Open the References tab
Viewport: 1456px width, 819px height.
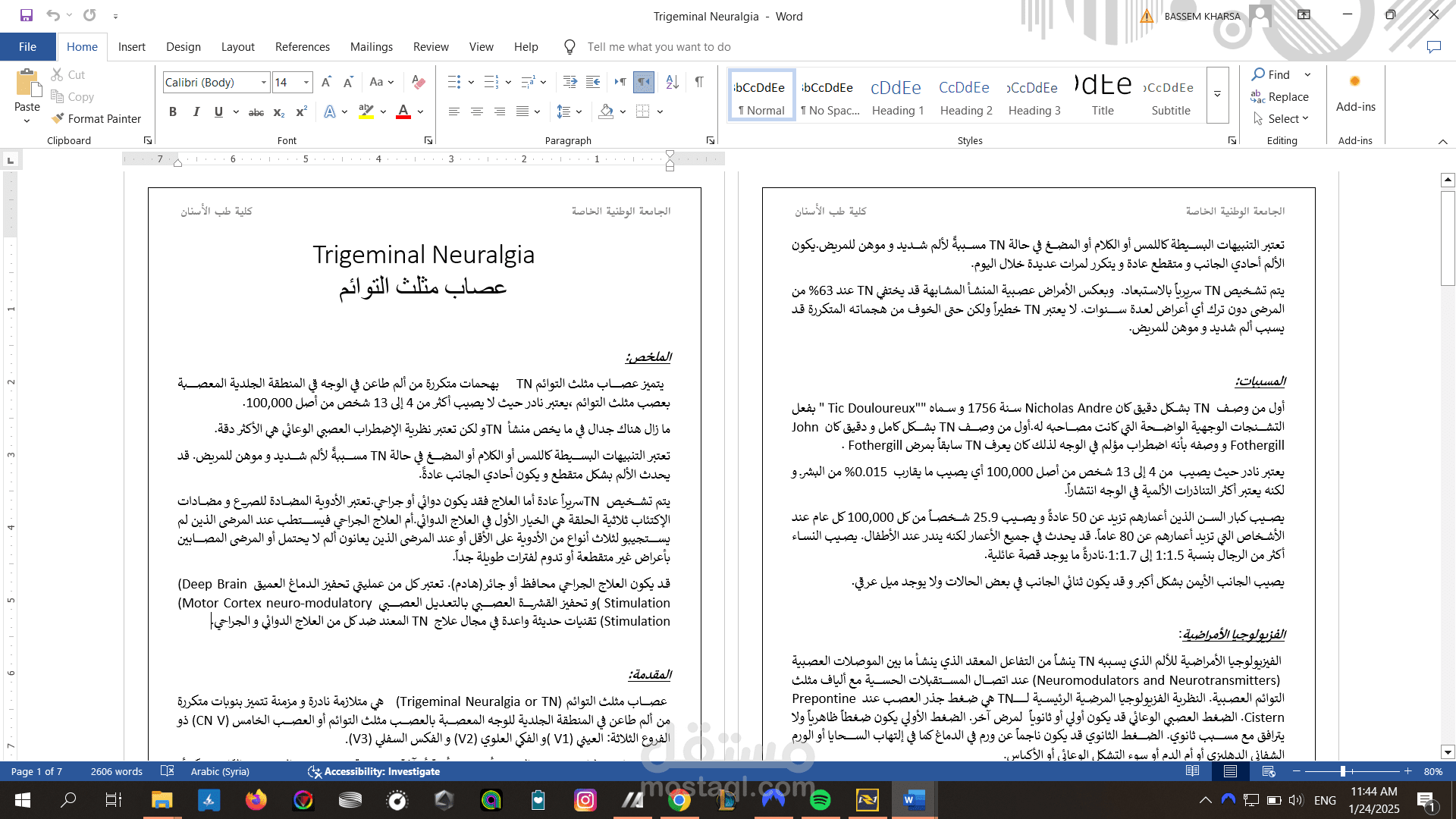click(x=303, y=47)
